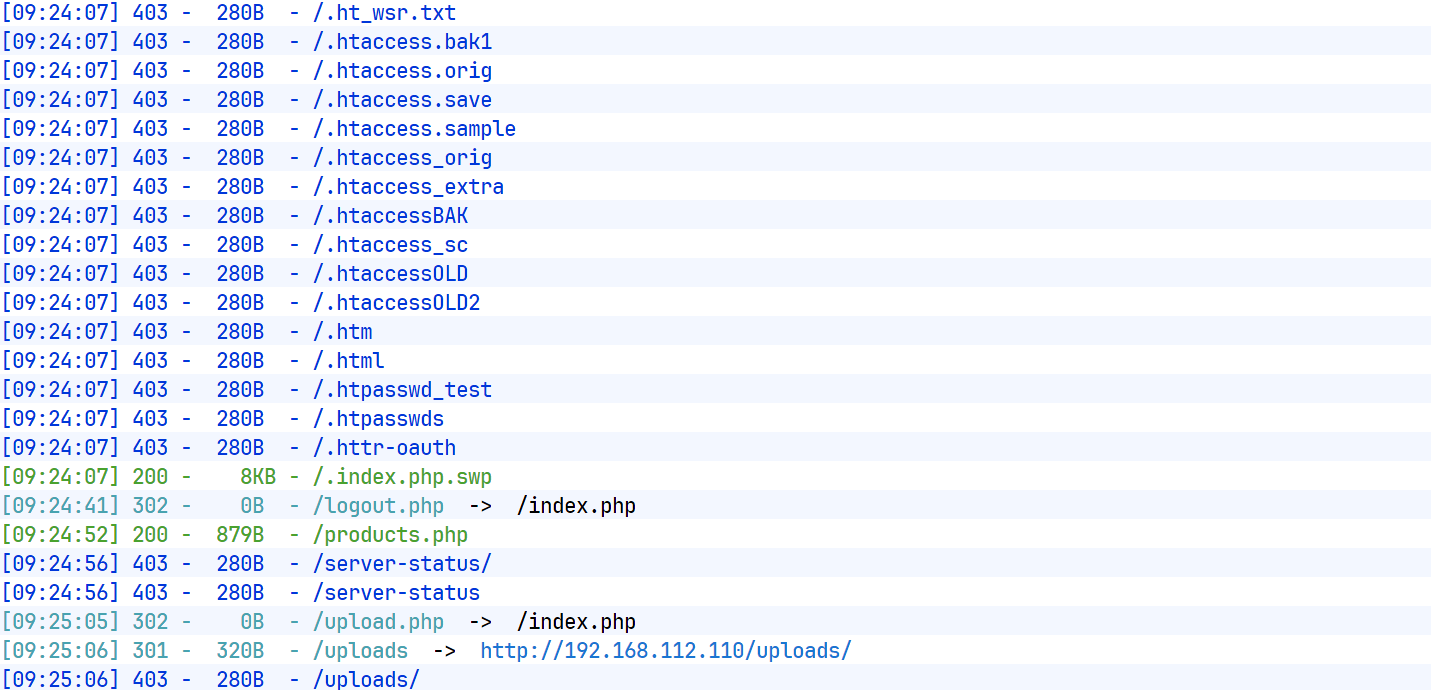Click the /.index.php.swp result path
The height and width of the screenshot is (690, 1431).
(402, 477)
